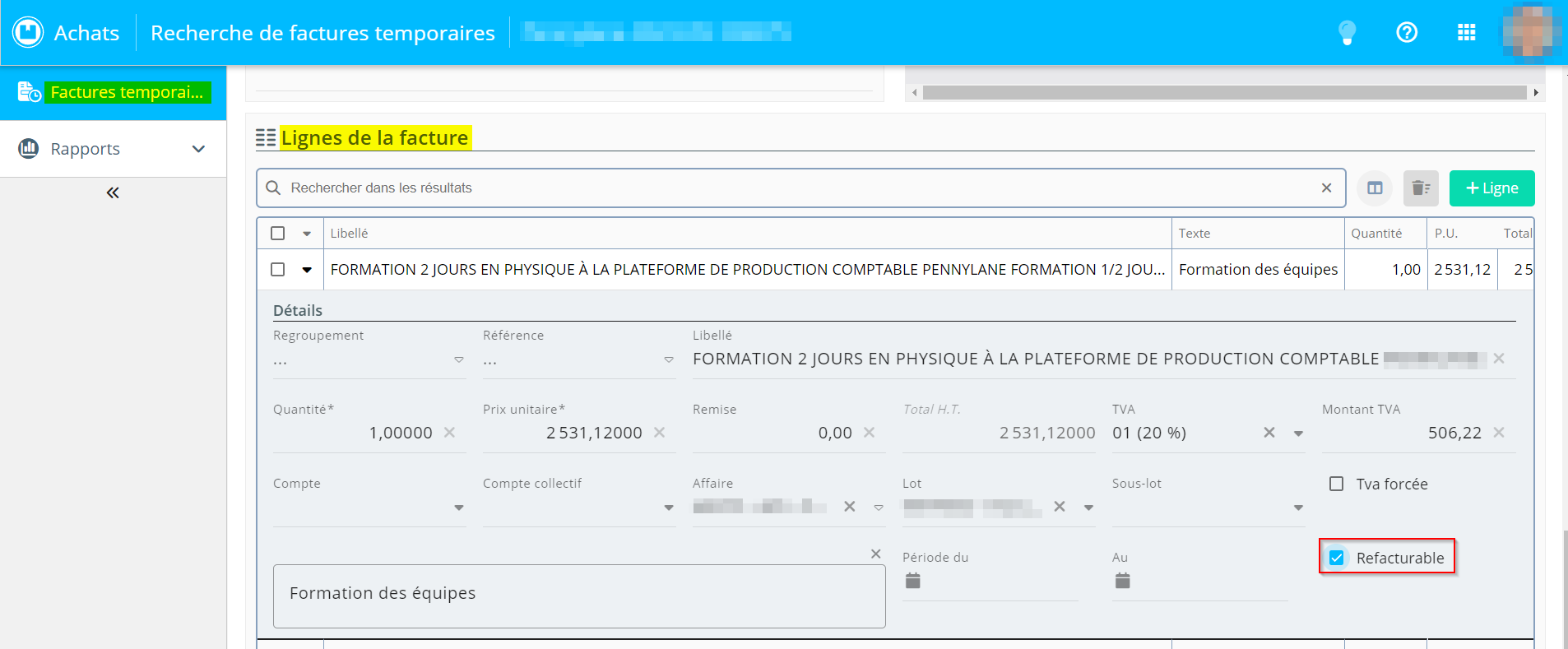Open the Période du calendar picker

pyautogui.click(x=912, y=581)
